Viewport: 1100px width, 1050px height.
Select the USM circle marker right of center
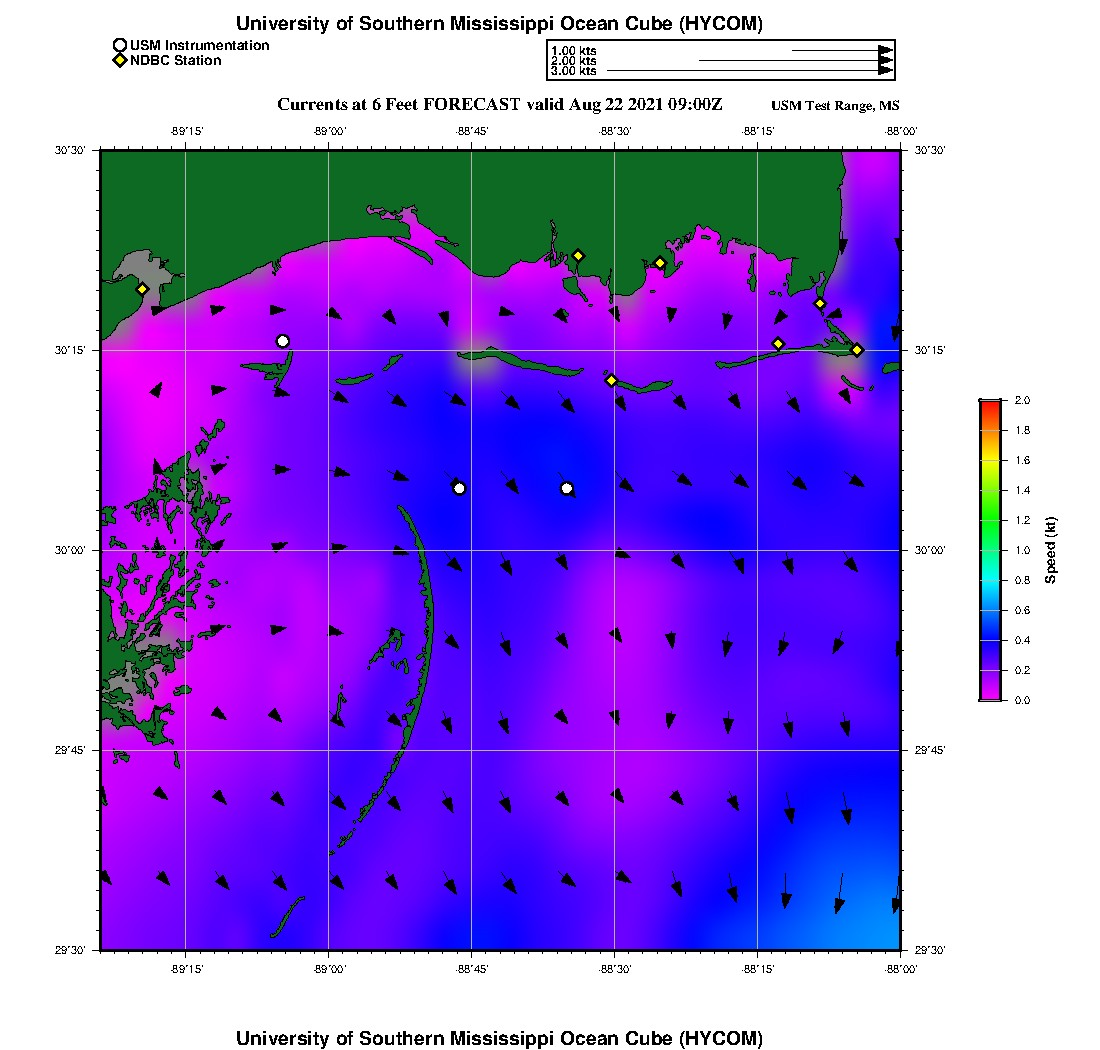click(567, 488)
